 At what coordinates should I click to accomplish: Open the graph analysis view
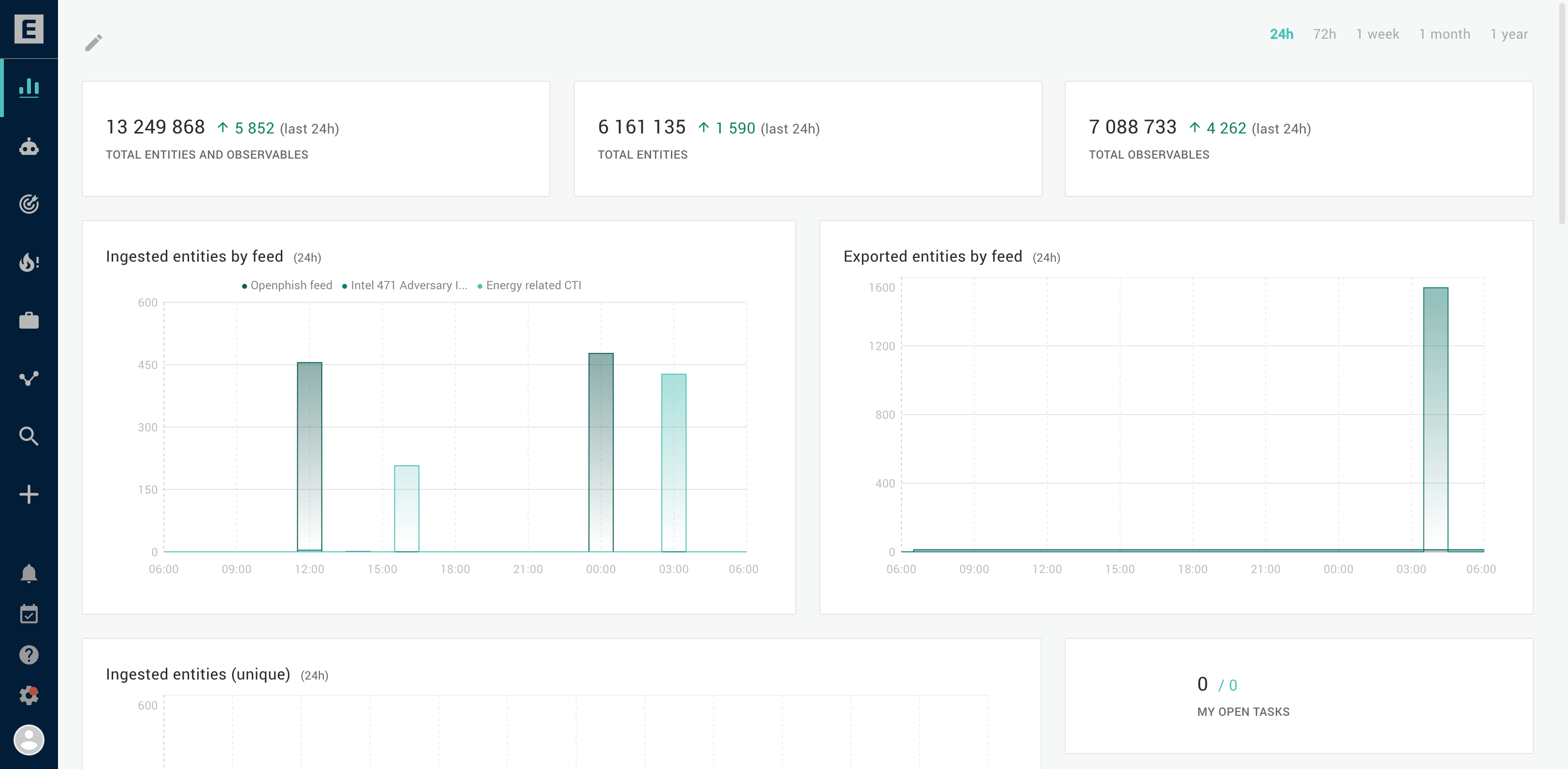point(29,378)
